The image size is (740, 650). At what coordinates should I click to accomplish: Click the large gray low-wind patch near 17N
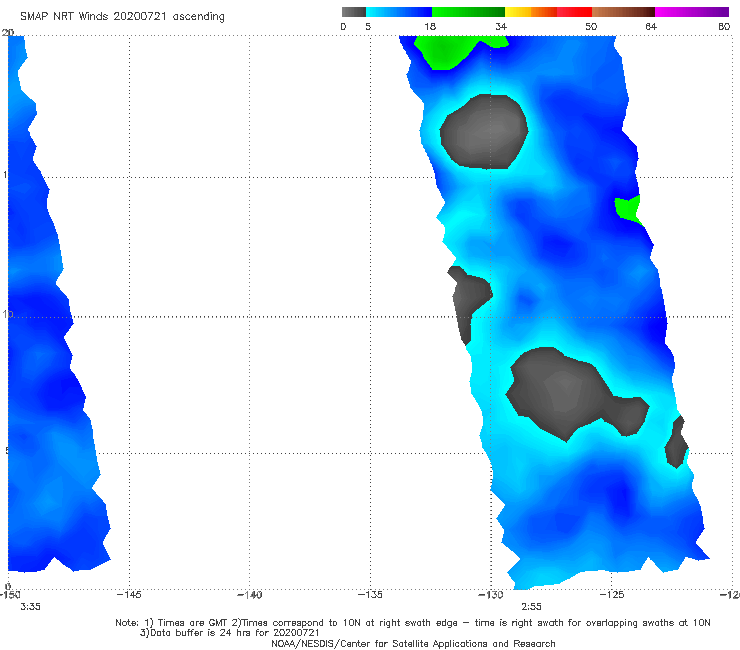(x=484, y=132)
